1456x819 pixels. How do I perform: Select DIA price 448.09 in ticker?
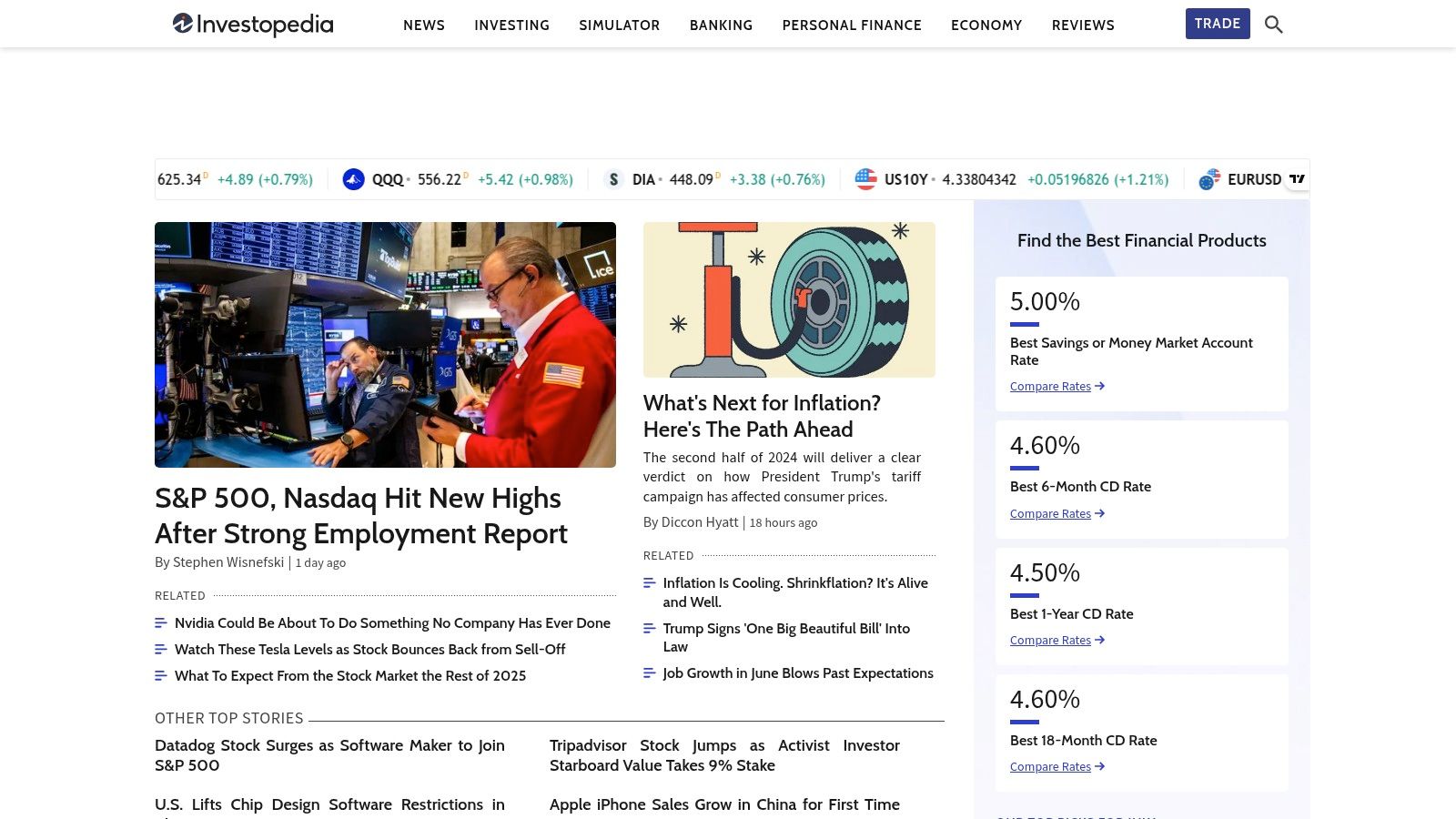coord(692,179)
